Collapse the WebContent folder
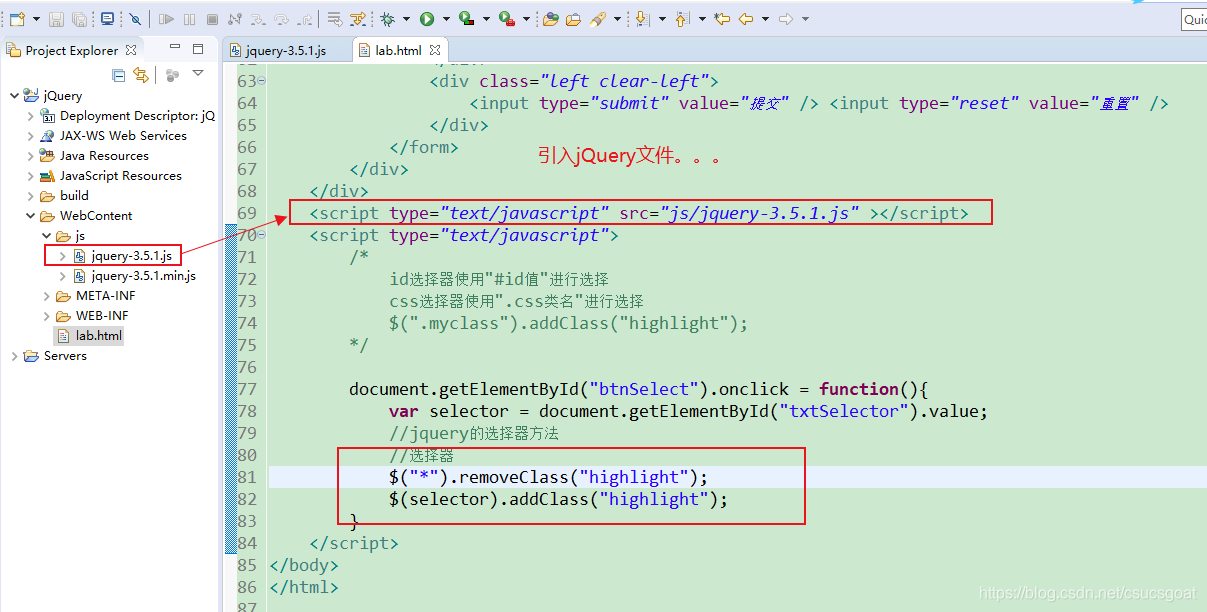The image size is (1207, 612). [x=30, y=215]
